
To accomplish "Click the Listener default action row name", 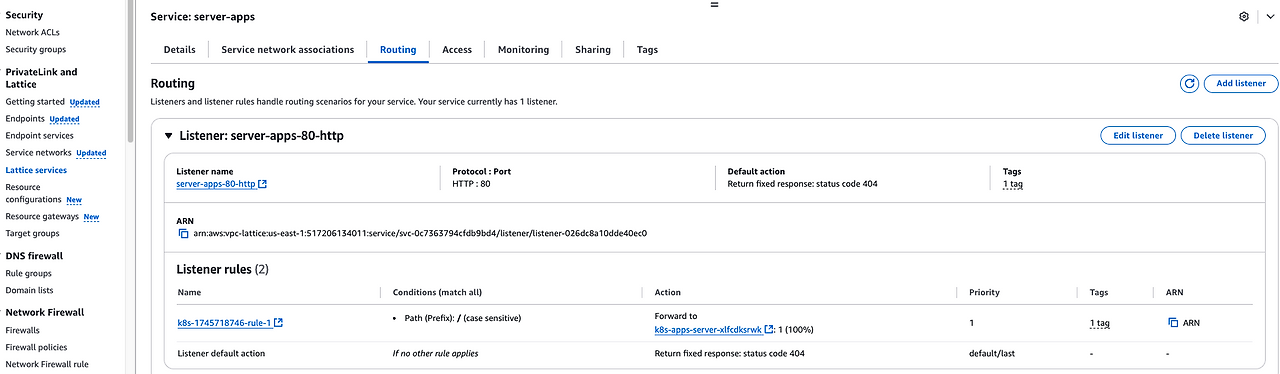I will pyautogui.click(x=221, y=353).
